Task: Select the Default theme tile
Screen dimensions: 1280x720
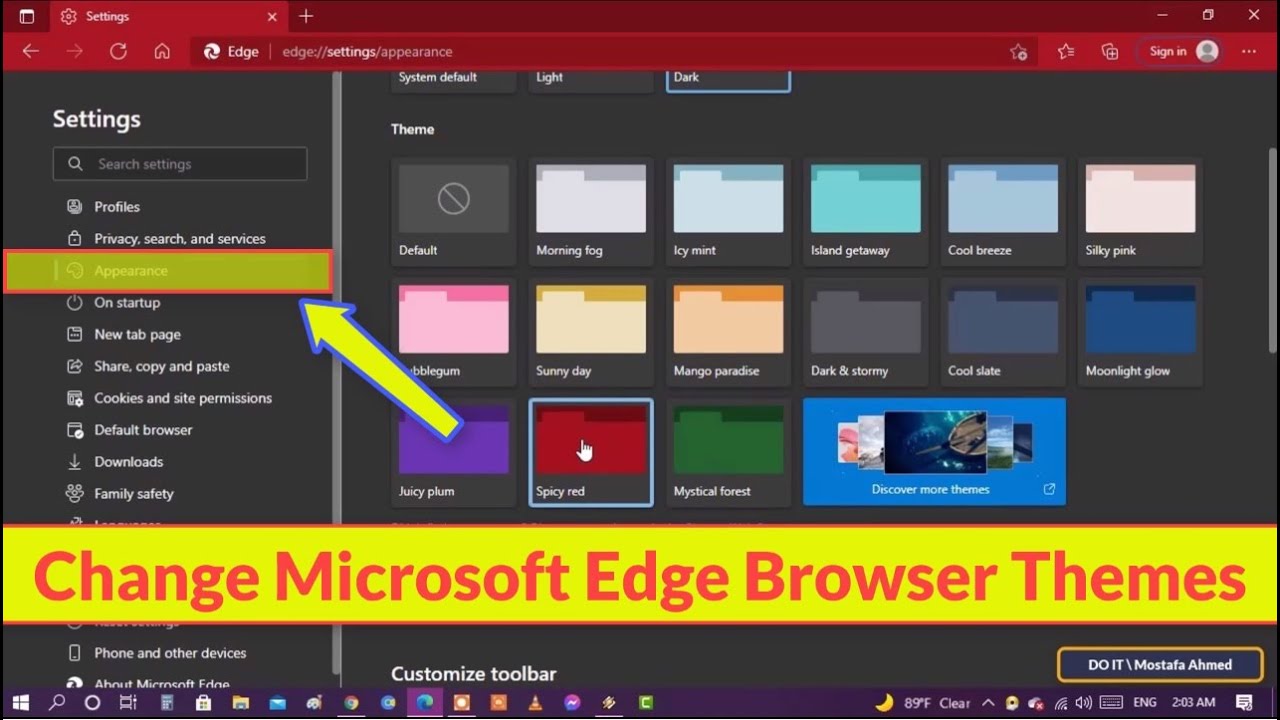Action: coord(453,211)
